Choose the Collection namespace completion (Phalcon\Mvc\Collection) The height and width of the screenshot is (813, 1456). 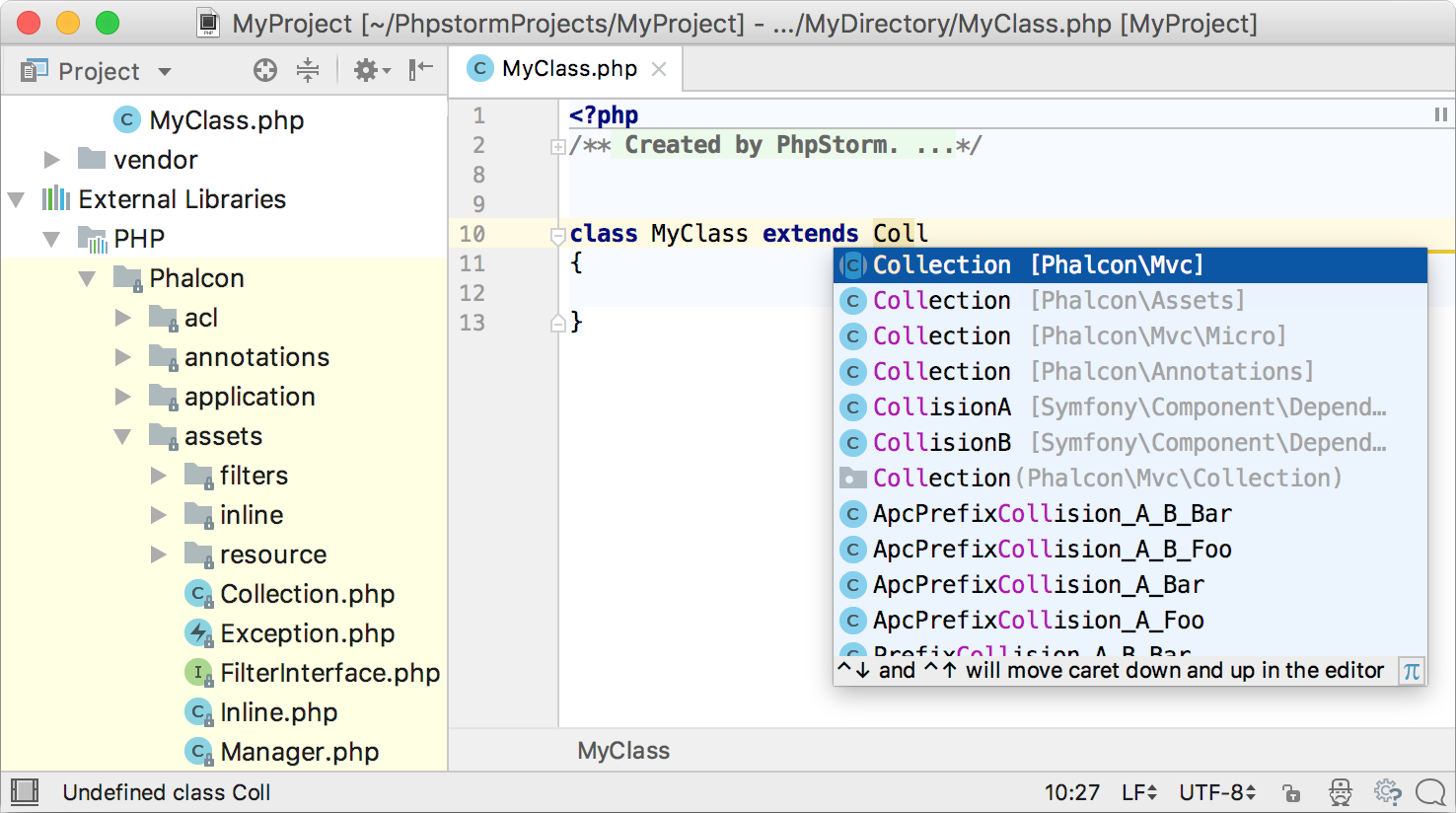point(1130,479)
